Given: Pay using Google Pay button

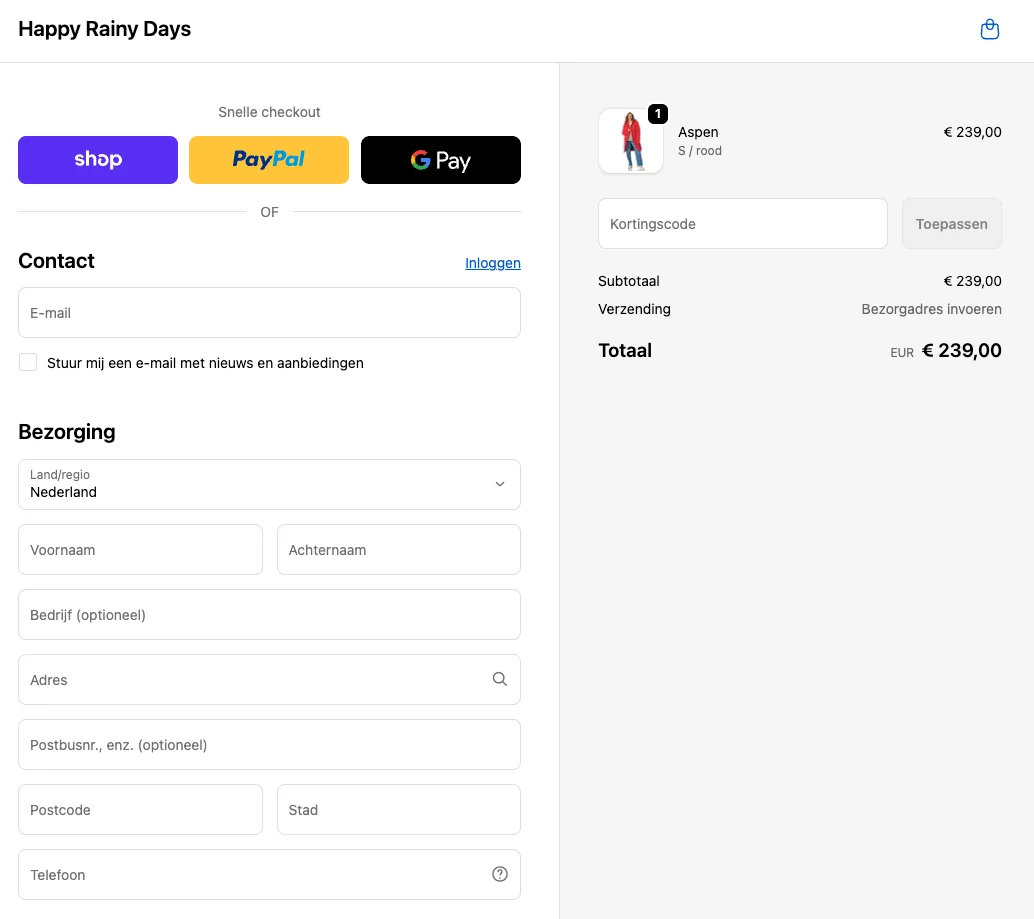Looking at the screenshot, I should (440, 160).
